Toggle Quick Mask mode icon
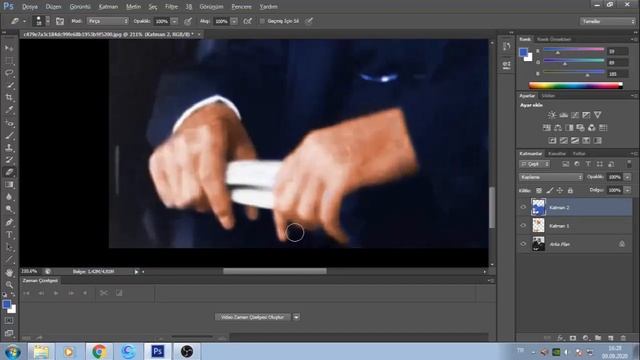The image size is (640, 360). click(x=9, y=321)
